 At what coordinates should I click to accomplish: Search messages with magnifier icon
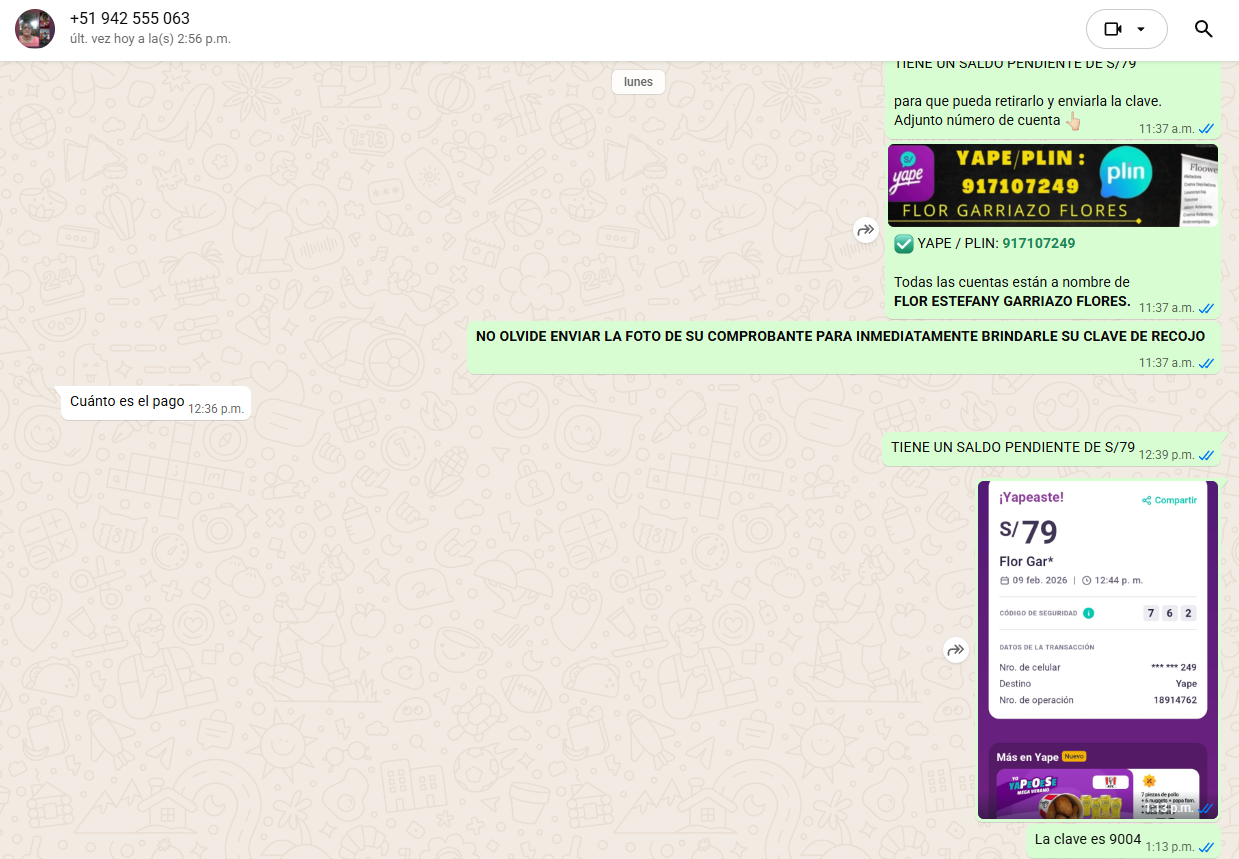[x=1203, y=29]
